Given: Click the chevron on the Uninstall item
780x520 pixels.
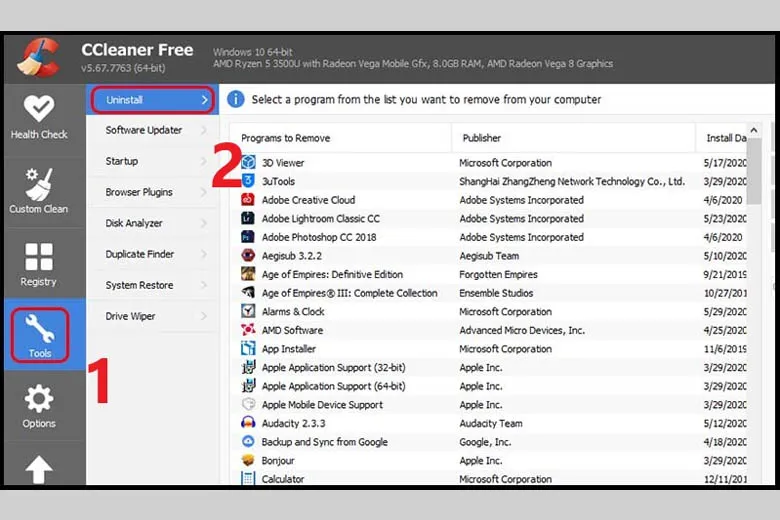Looking at the screenshot, I should [x=204, y=100].
